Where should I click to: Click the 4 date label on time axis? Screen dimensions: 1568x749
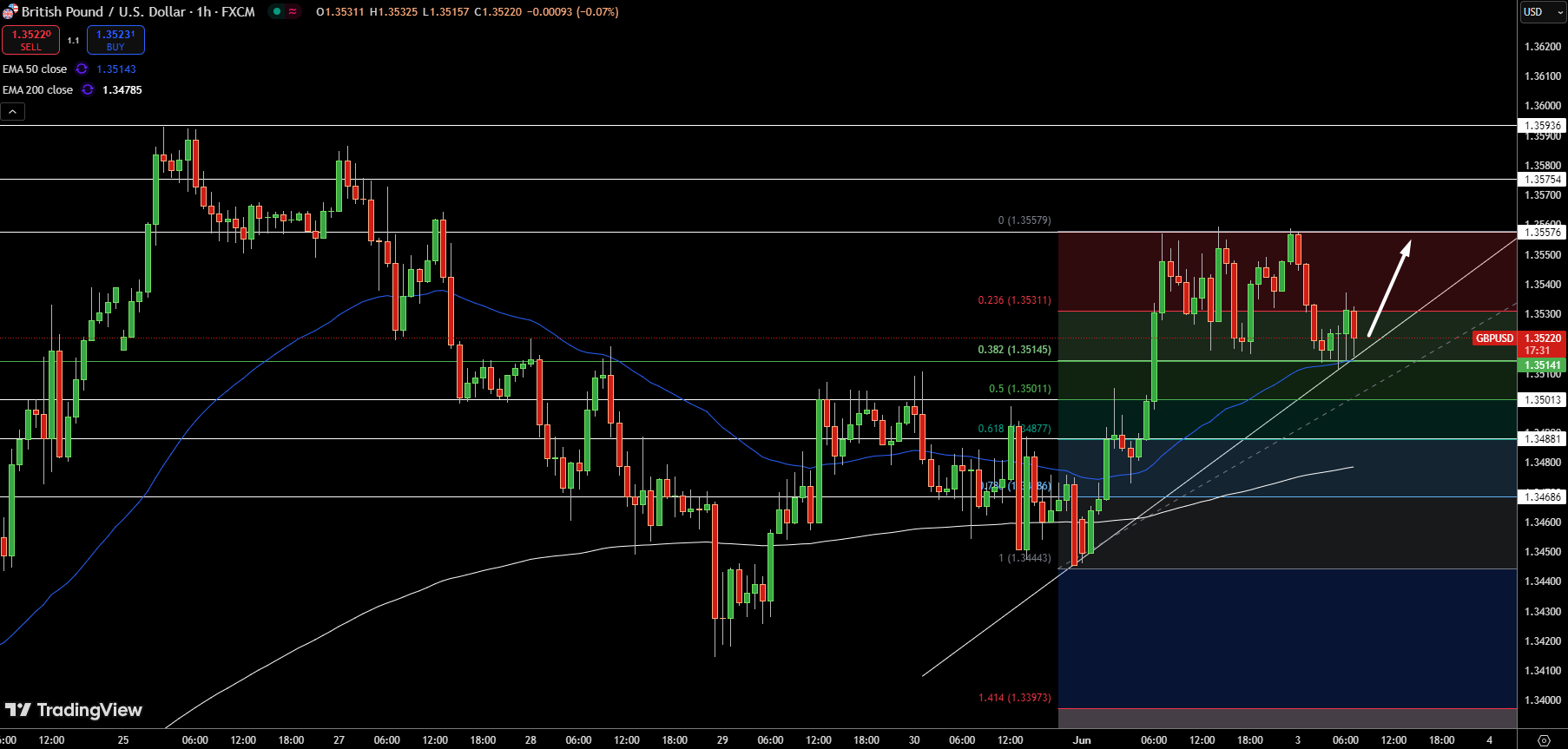pos(1489,740)
